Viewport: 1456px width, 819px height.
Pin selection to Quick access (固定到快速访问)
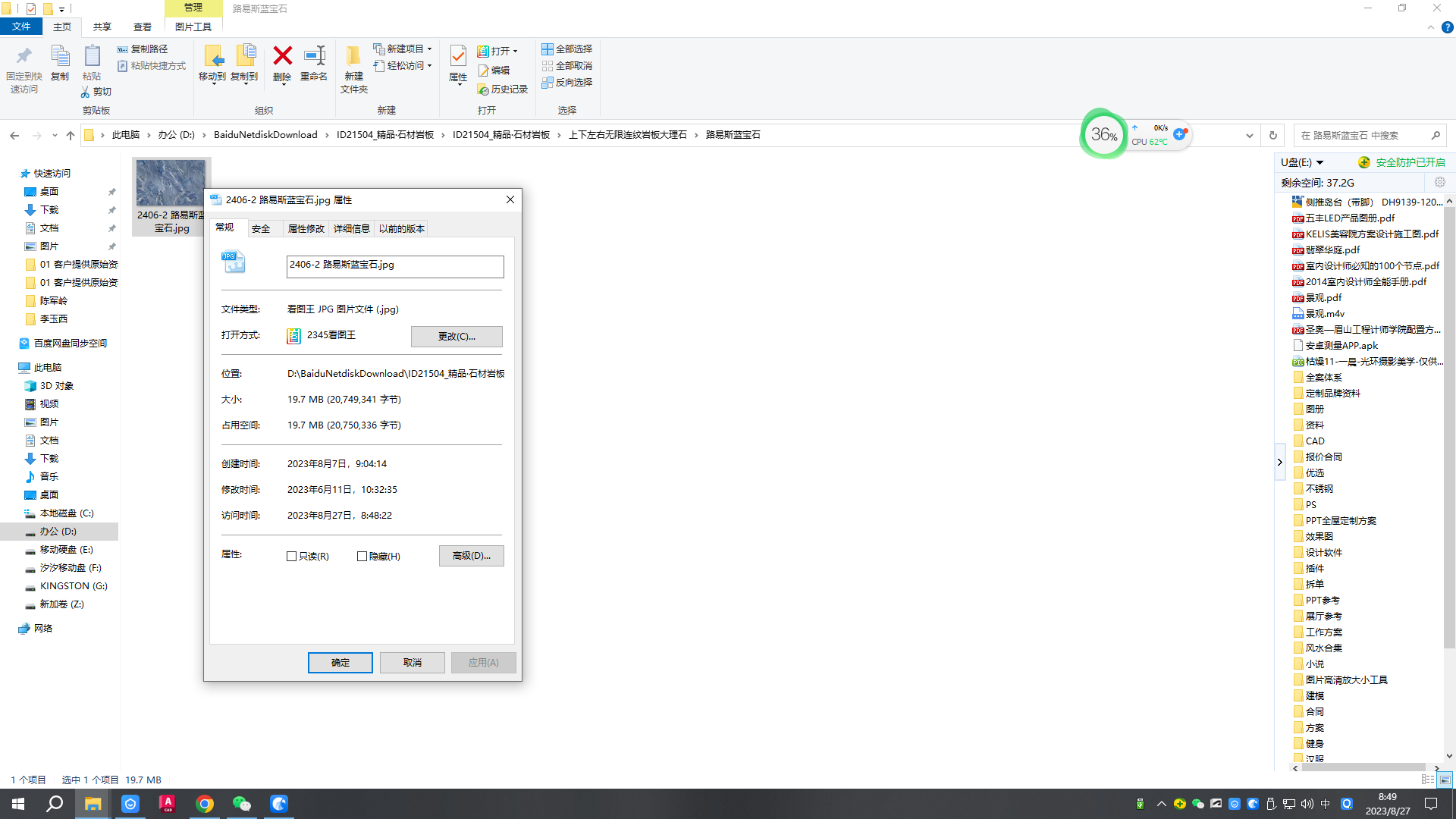pyautogui.click(x=24, y=70)
